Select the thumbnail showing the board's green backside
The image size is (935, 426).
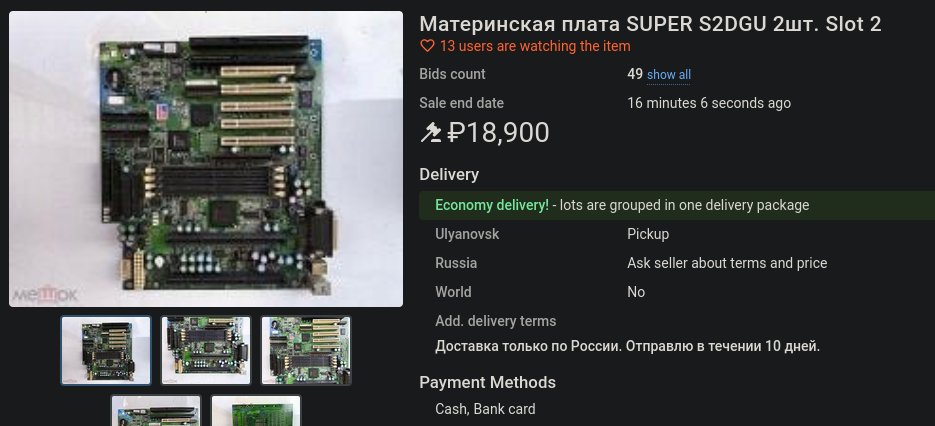[256, 410]
